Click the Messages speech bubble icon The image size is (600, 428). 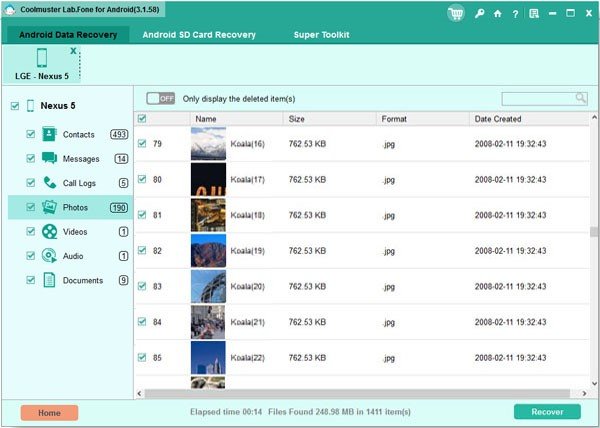click(49, 158)
